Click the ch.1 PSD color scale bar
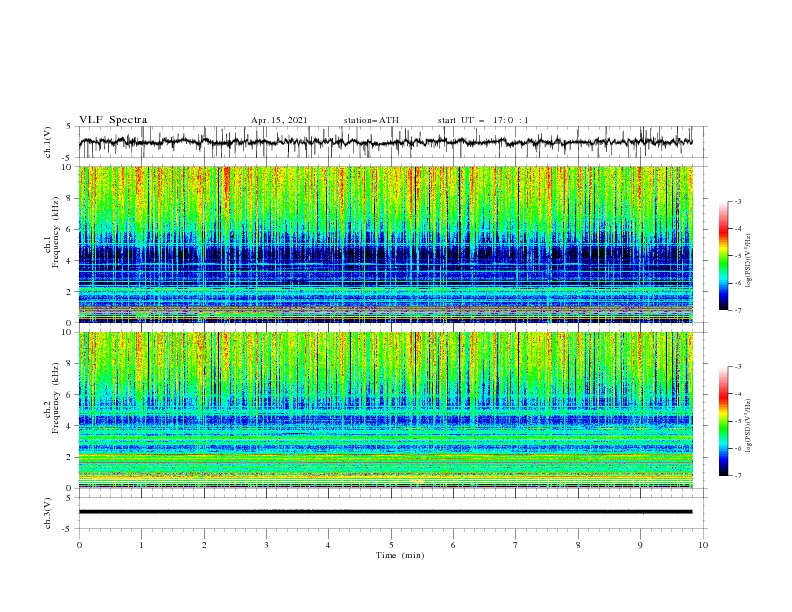 click(724, 256)
